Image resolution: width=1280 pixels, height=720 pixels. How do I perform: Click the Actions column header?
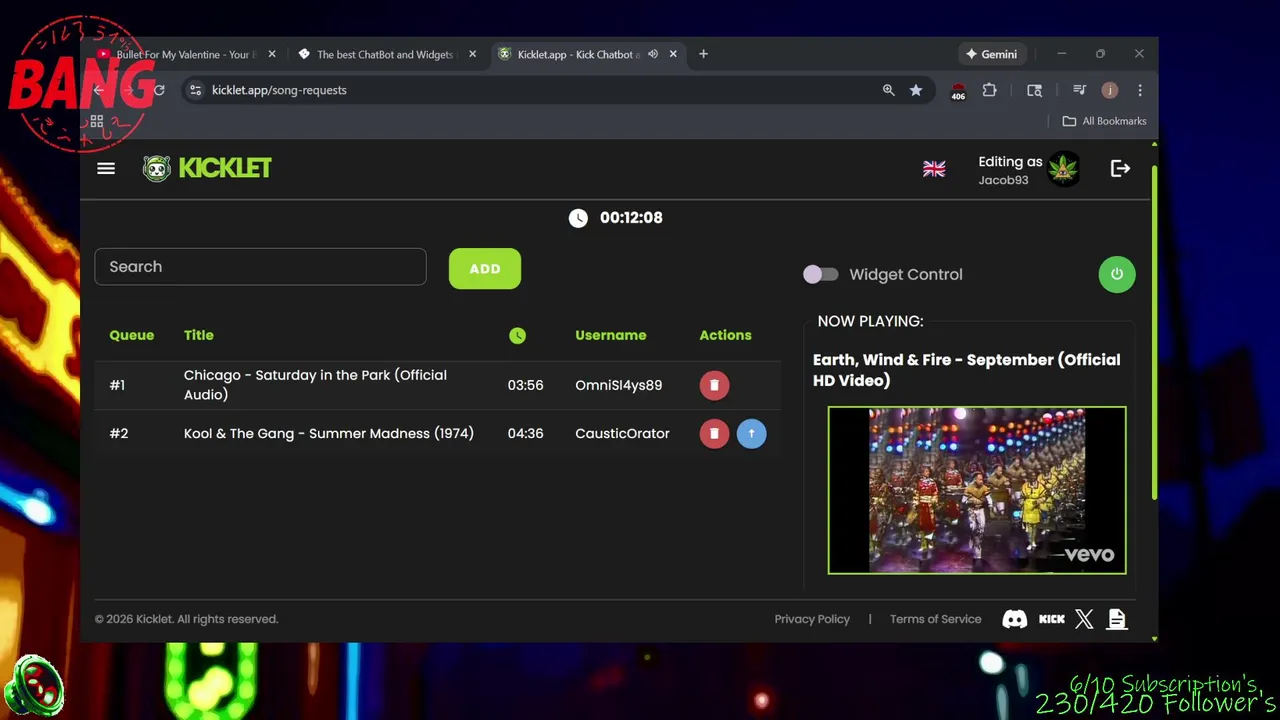tap(725, 335)
